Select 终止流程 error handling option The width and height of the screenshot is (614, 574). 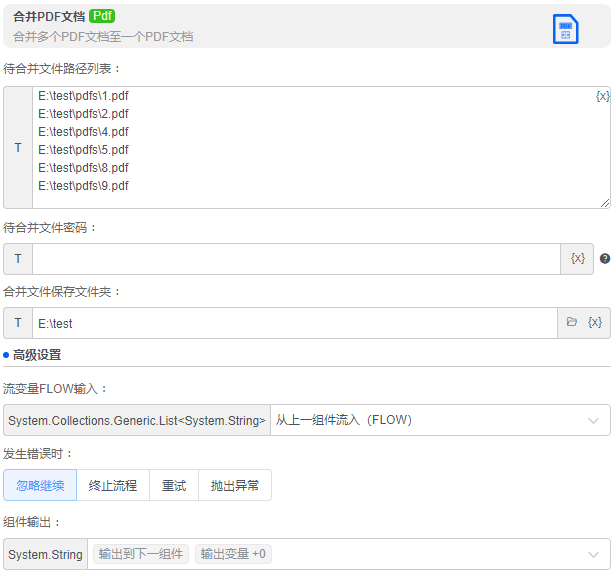point(113,486)
